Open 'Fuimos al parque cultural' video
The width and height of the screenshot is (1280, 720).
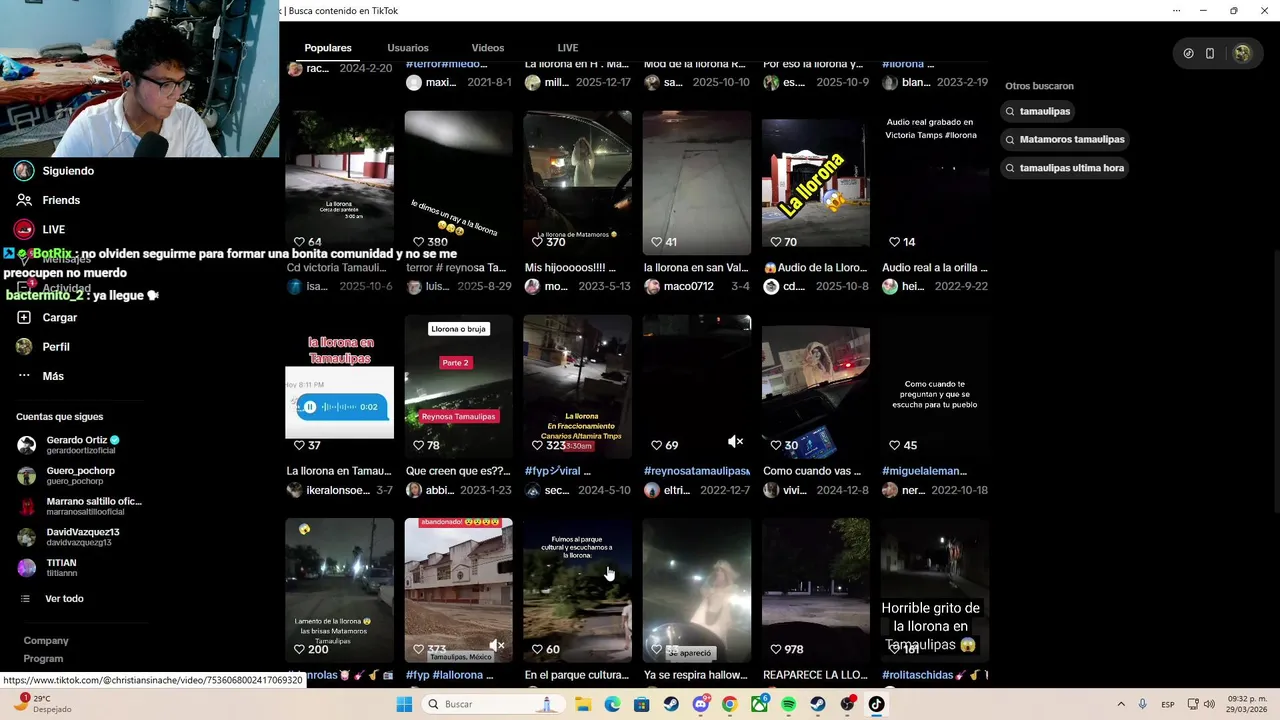577,590
